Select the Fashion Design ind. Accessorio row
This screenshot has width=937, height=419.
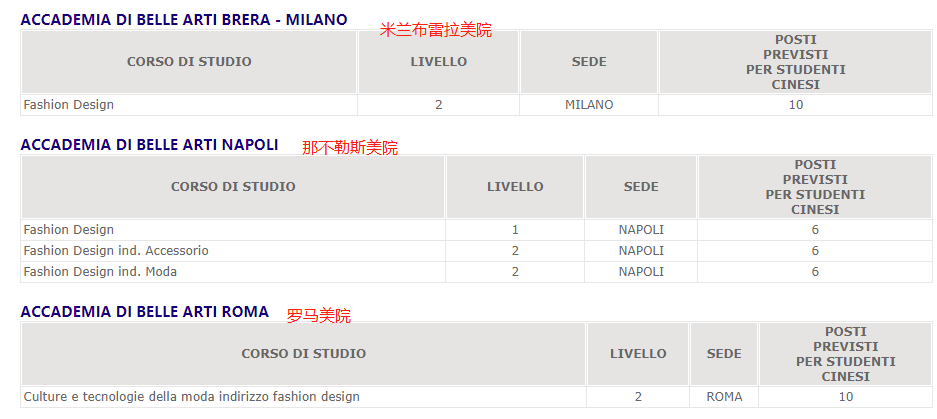point(116,250)
